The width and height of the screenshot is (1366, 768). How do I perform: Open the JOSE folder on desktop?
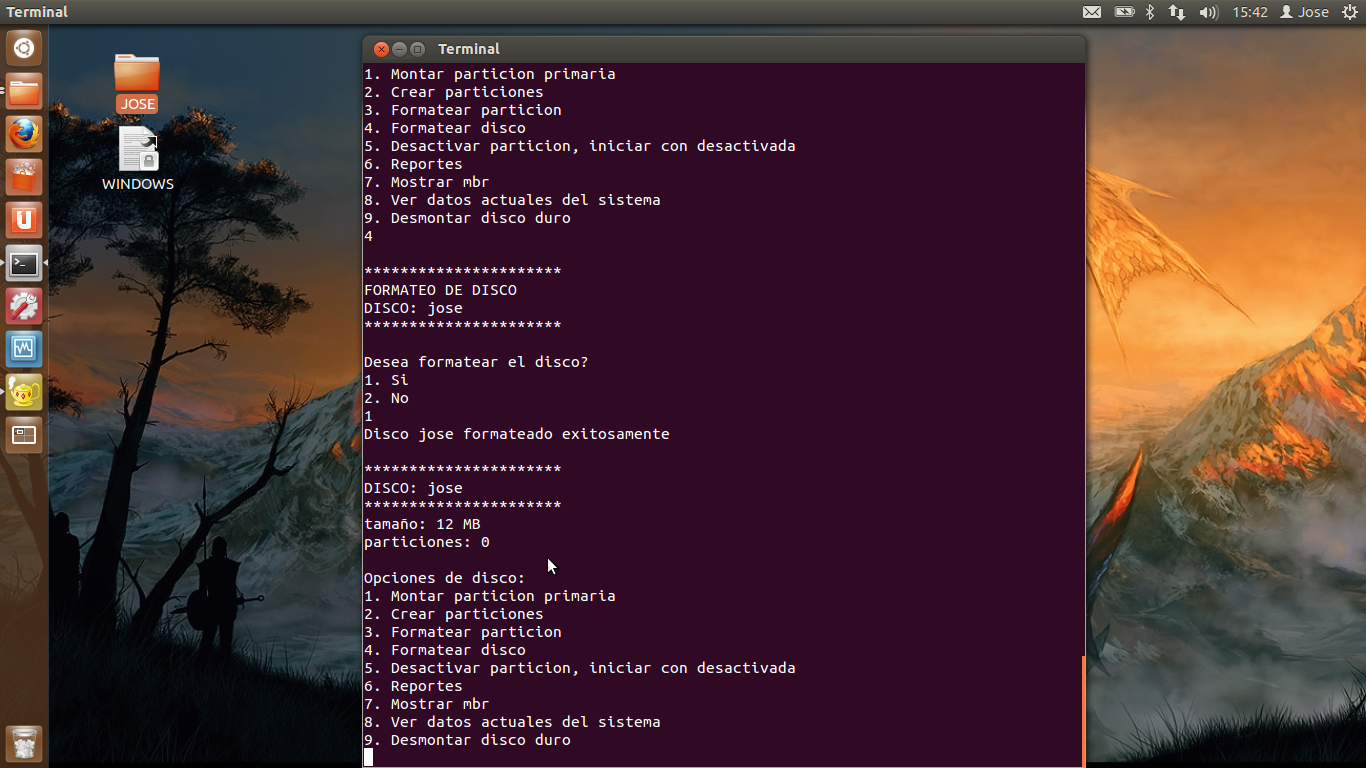(137, 82)
